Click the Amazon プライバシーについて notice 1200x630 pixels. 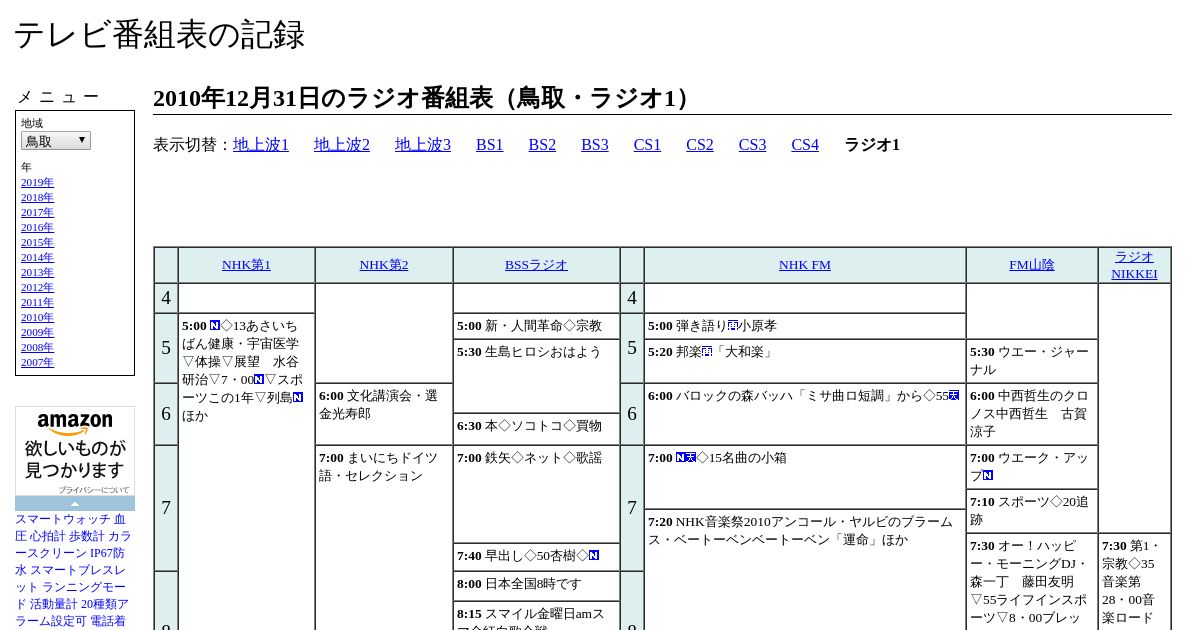point(93,490)
